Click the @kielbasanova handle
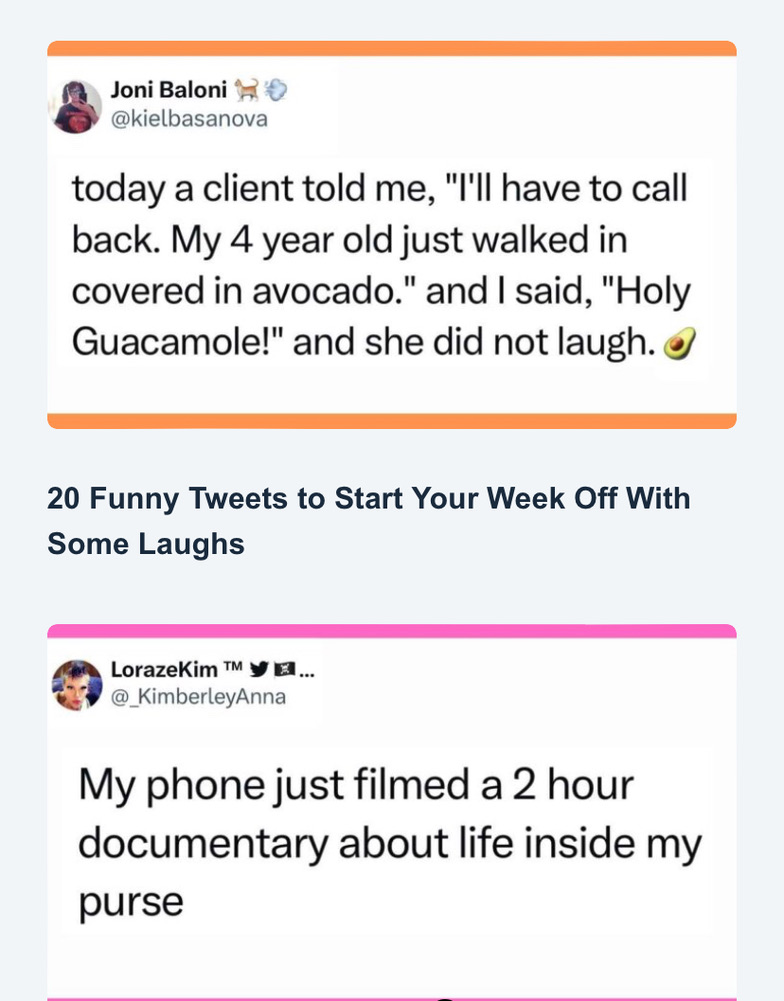This screenshot has height=1001, width=784. [188, 118]
